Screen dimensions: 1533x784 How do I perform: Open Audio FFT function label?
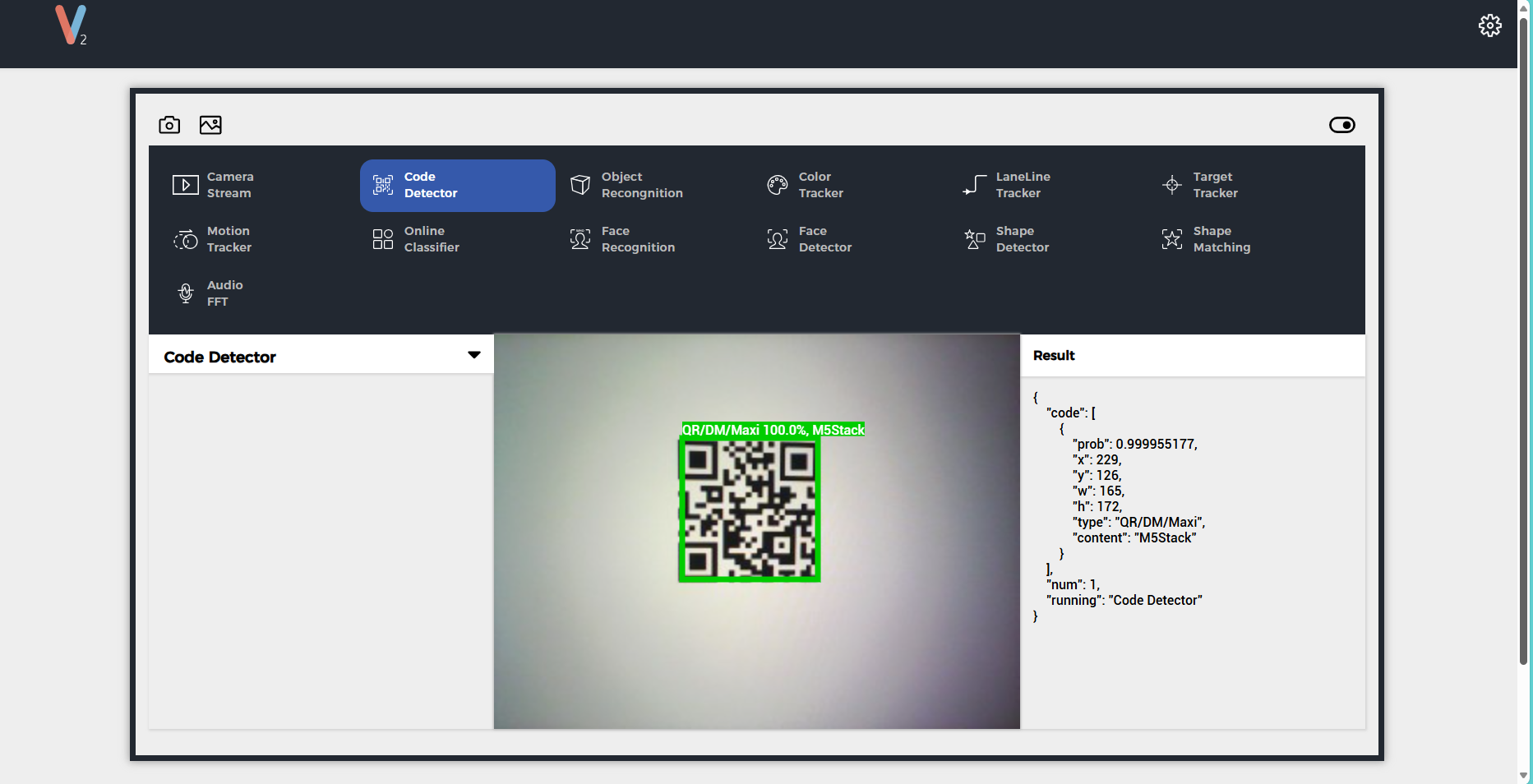click(x=225, y=293)
